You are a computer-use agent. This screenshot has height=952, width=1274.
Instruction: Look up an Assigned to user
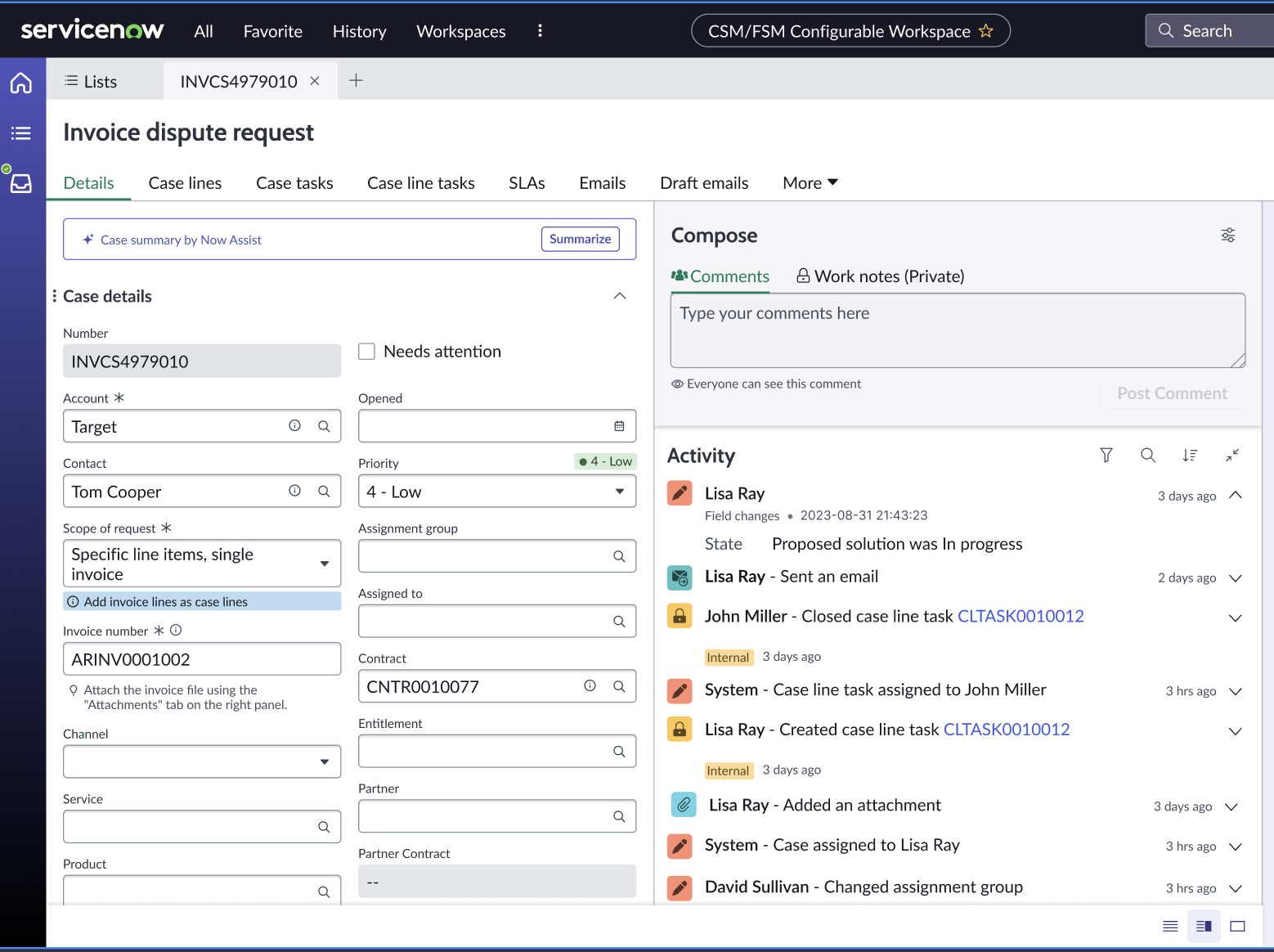tap(619, 622)
